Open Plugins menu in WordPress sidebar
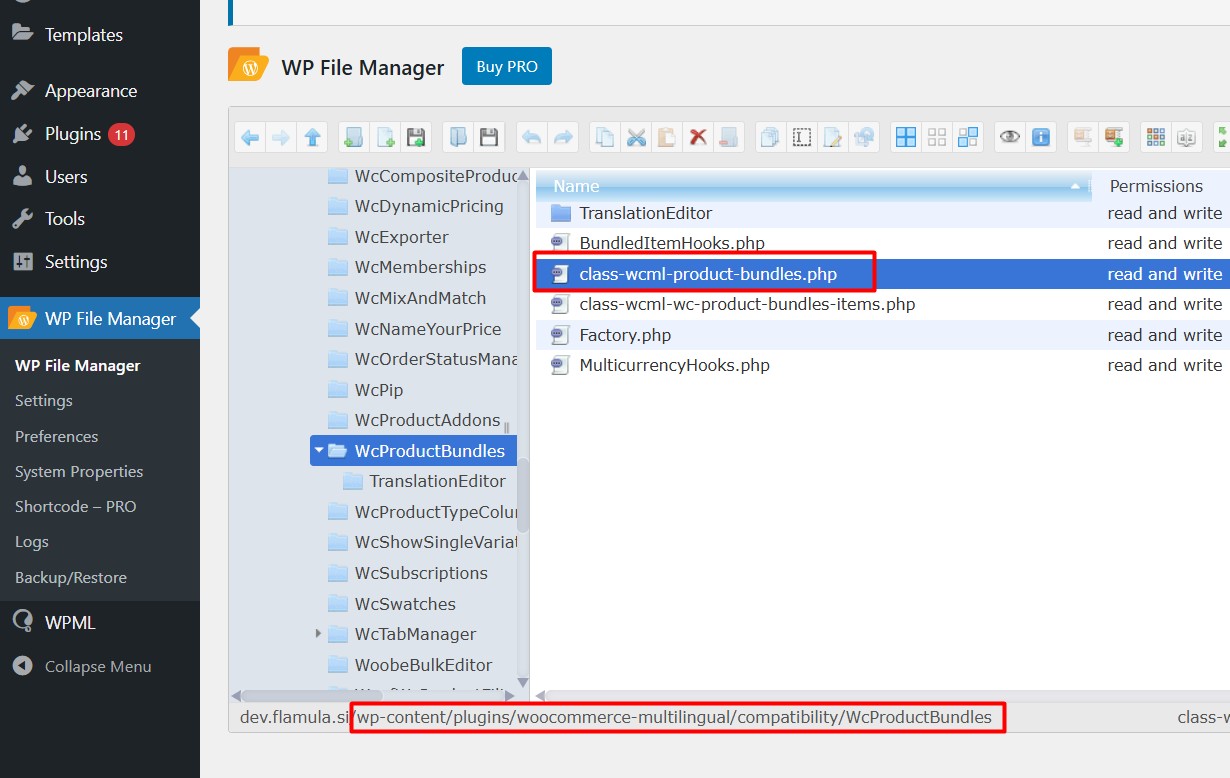The image size is (1230, 778). click(x=73, y=134)
